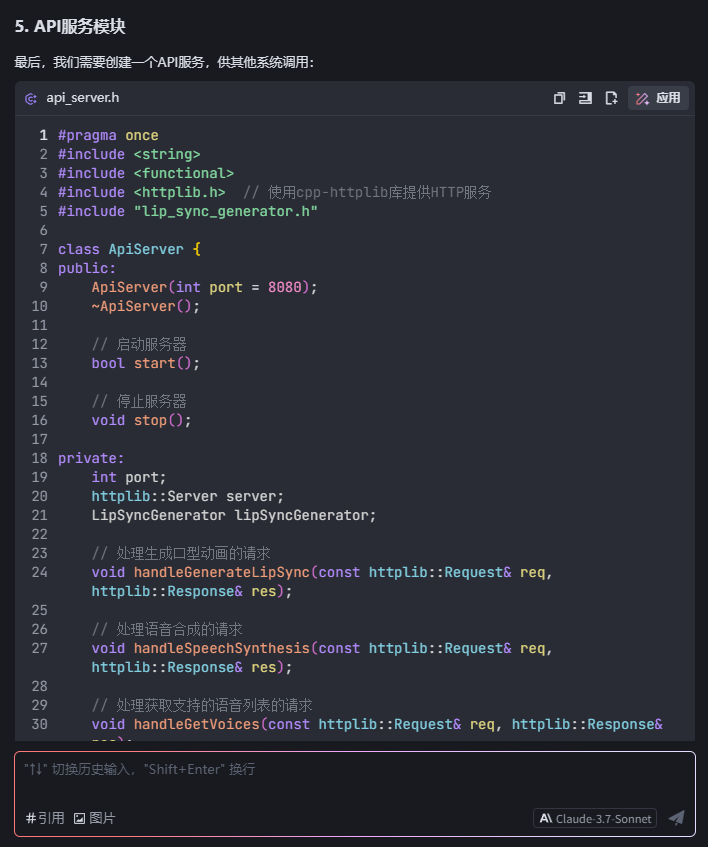Click the create new file icon

coord(611,98)
